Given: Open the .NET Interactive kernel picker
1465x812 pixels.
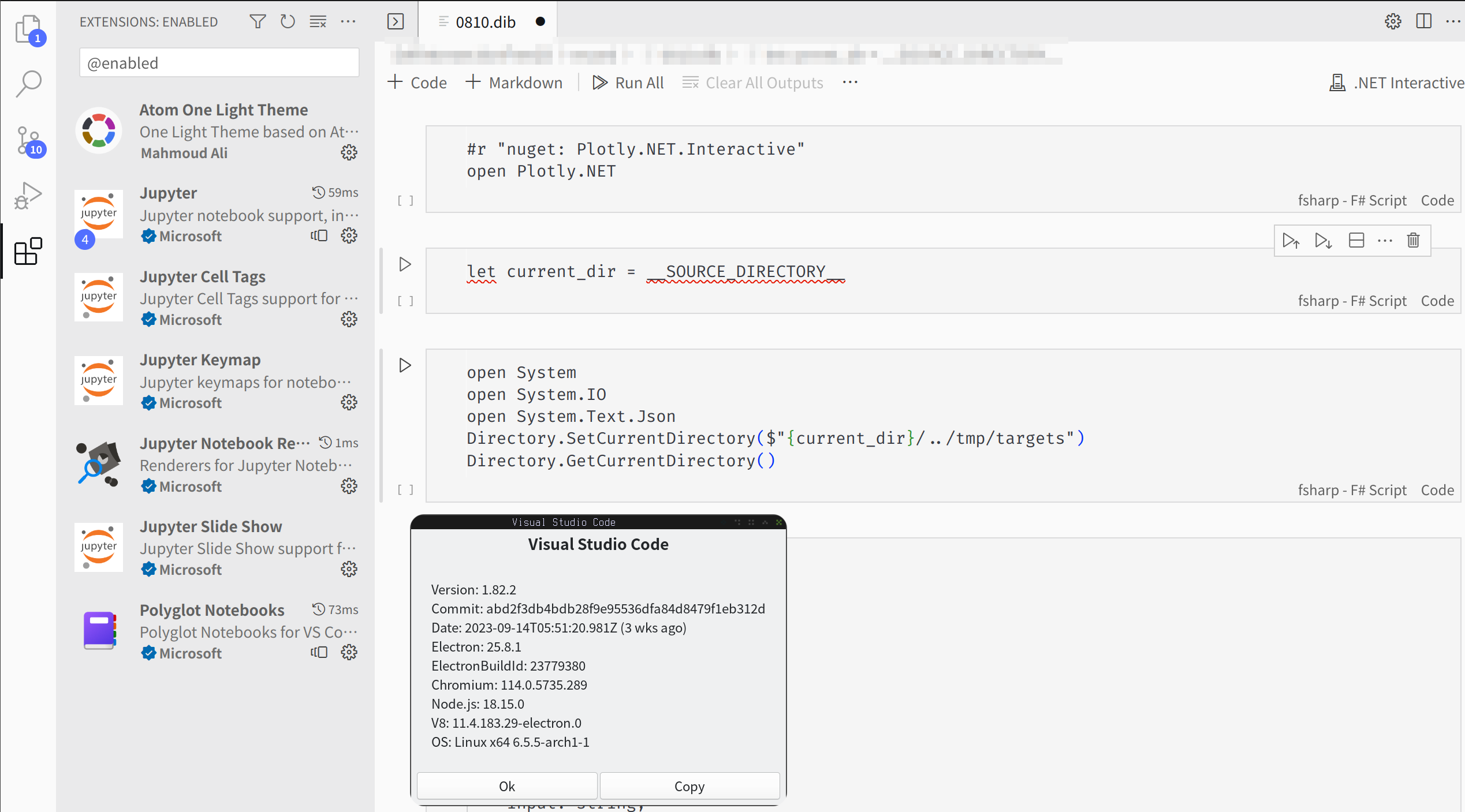Looking at the screenshot, I should [1396, 83].
